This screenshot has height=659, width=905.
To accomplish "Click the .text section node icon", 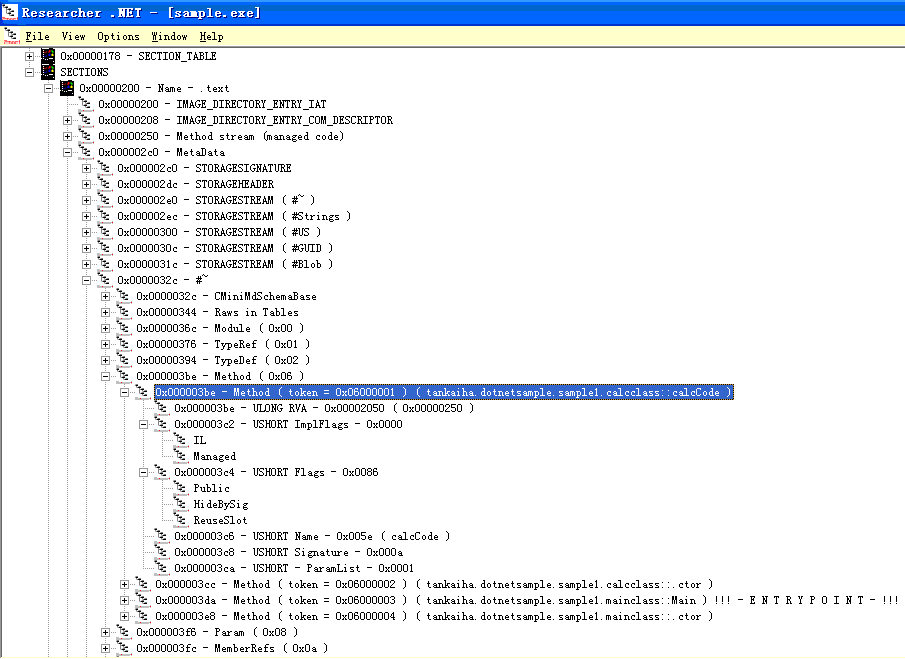I will point(67,88).
